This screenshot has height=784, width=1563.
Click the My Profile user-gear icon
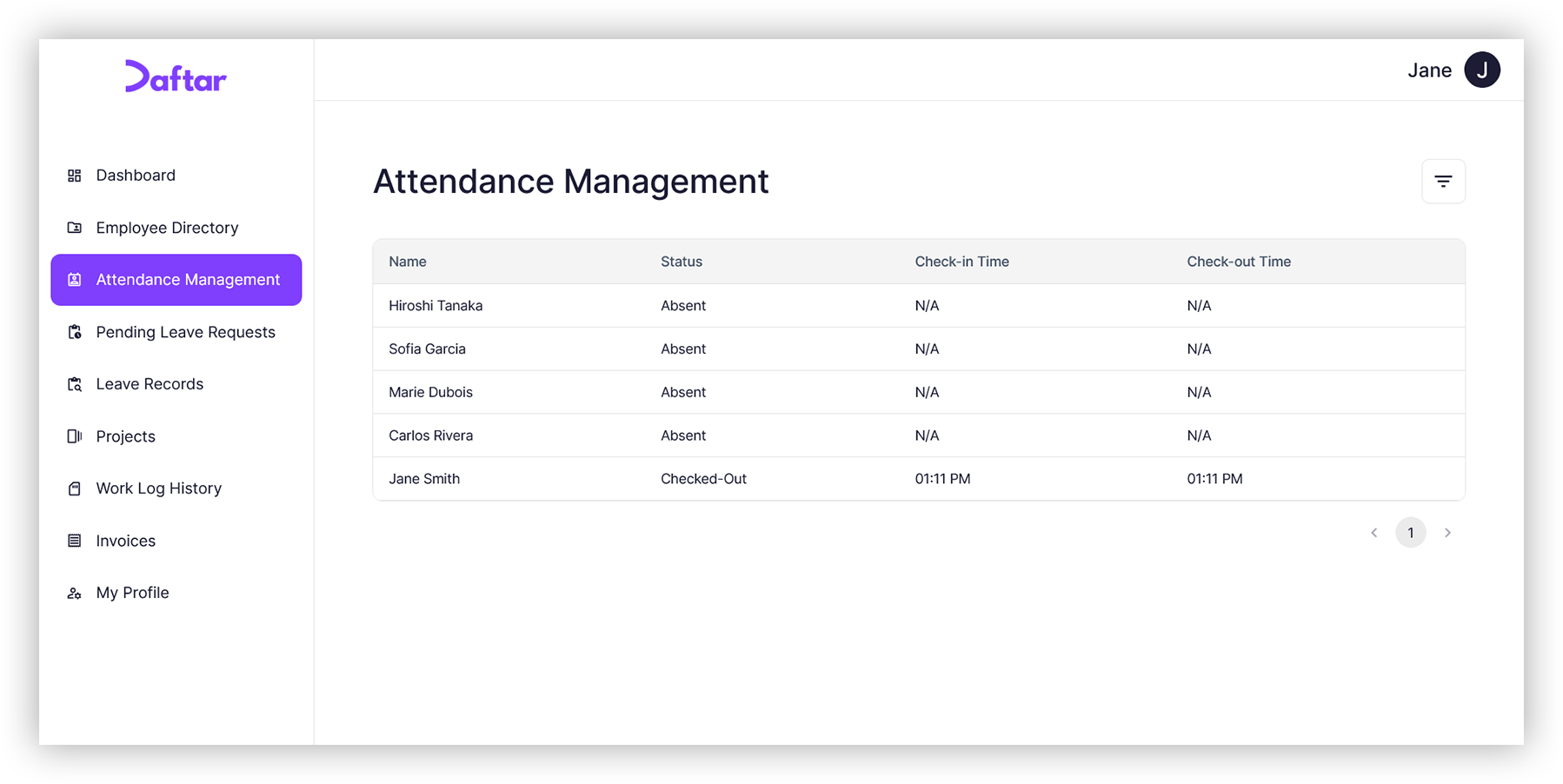coord(75,593)
